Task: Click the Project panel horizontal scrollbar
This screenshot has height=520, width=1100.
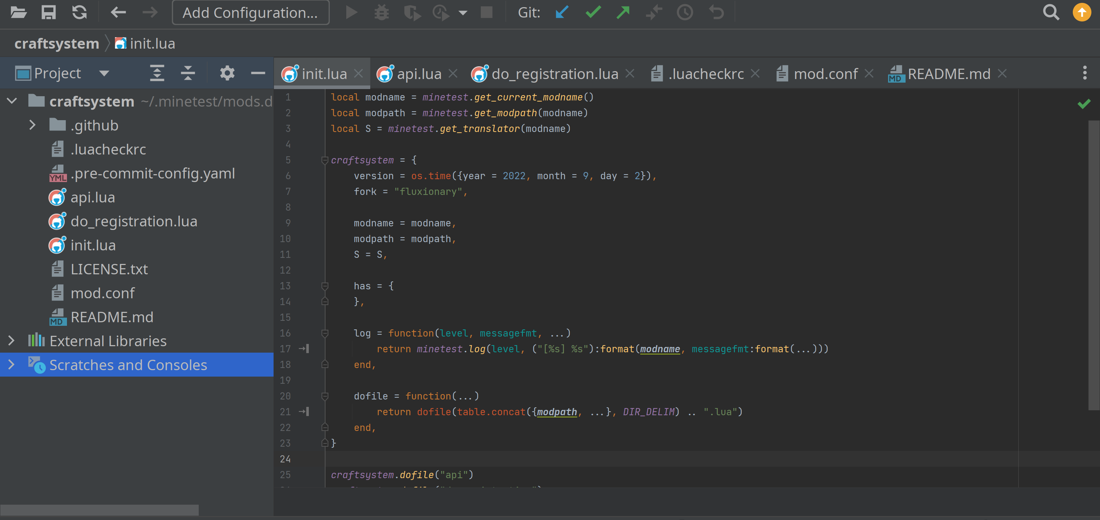Action: 99,510
